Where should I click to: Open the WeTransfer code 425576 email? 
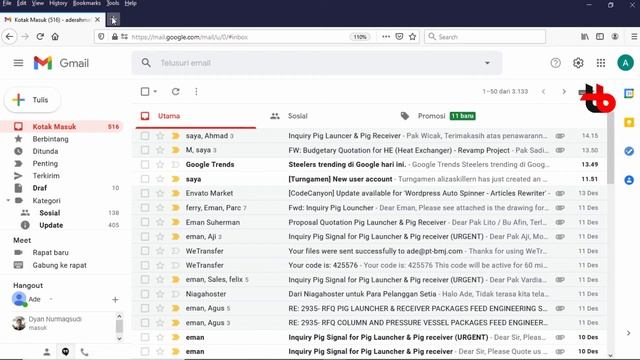[369, 265]
